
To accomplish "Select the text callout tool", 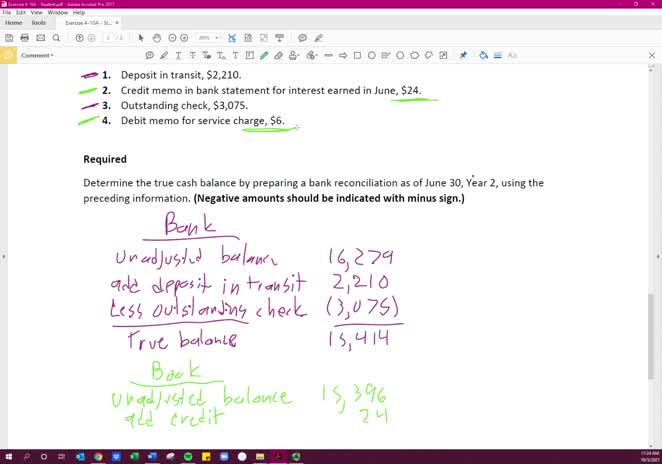I will point(385,55).
